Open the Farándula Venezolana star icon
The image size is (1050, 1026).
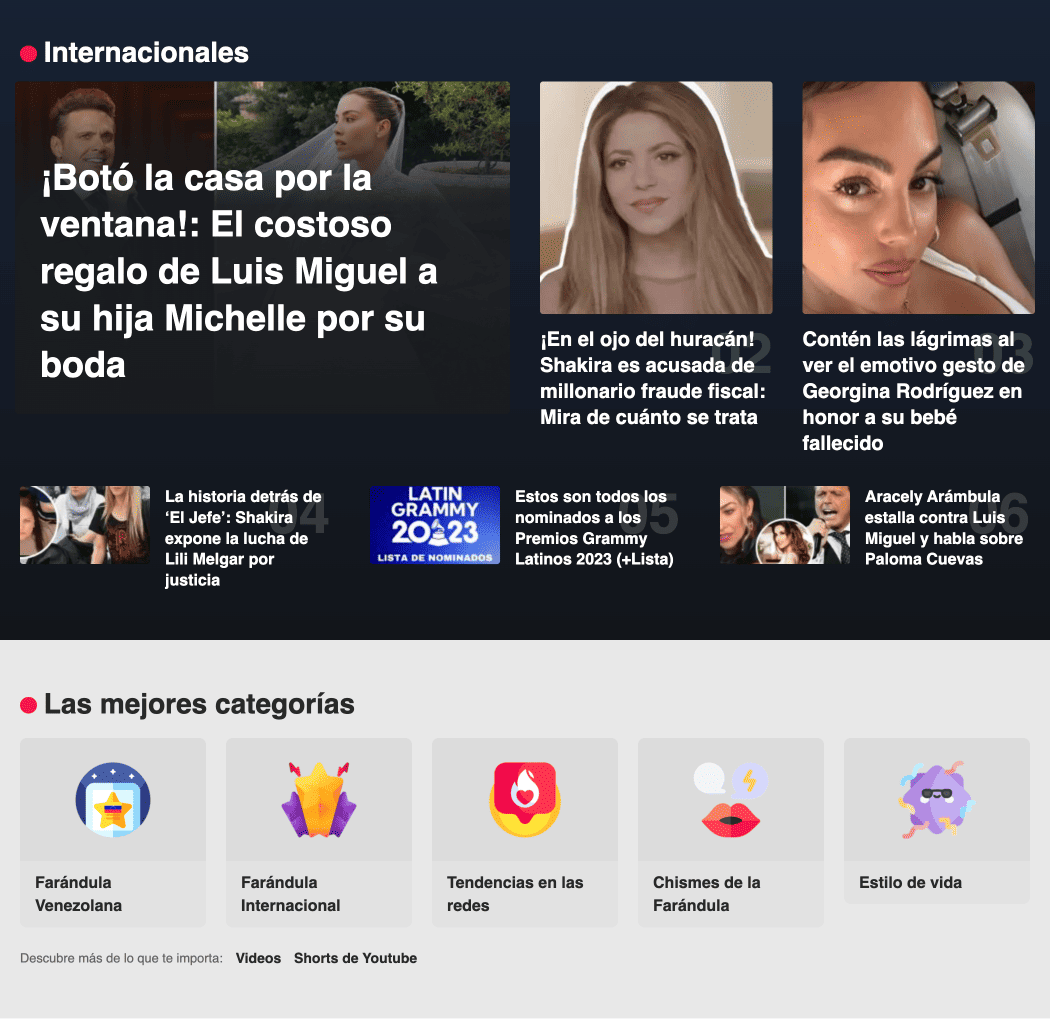112,800
